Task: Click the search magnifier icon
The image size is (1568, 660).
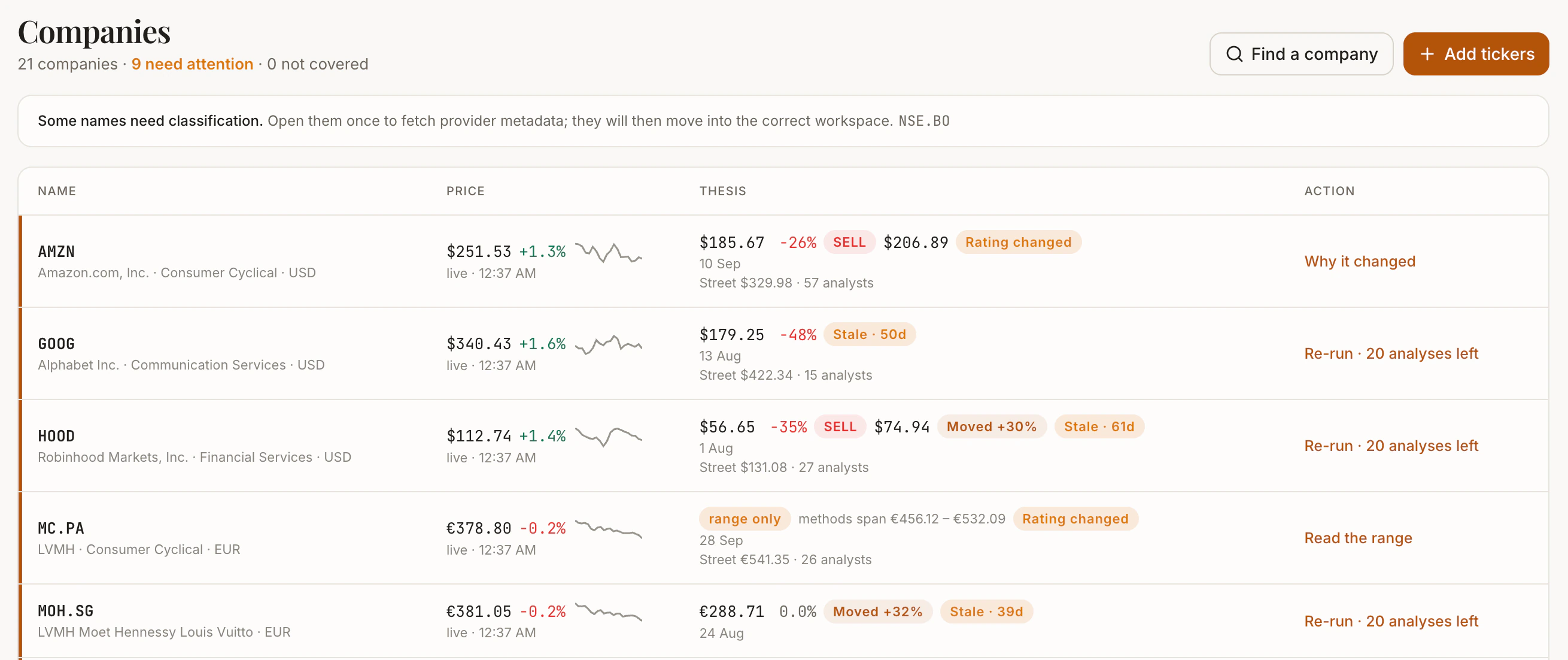Action: (x=1234, y=55)
